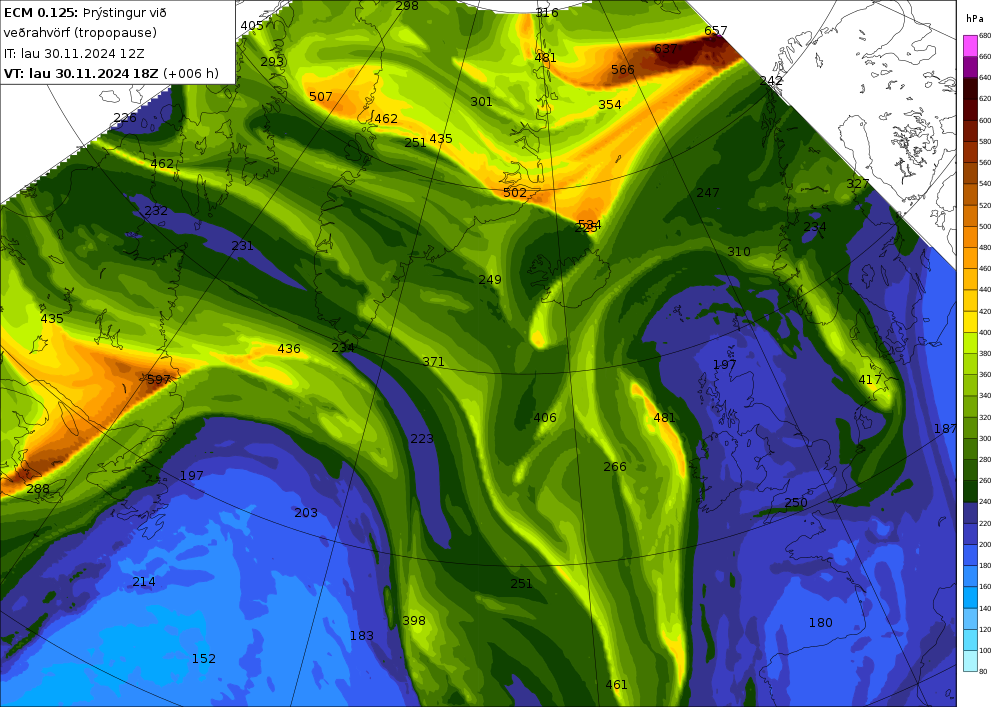This screenshot has height=707, width=1000.
Task: Click the map value '183'
Action: click(362, 636)
